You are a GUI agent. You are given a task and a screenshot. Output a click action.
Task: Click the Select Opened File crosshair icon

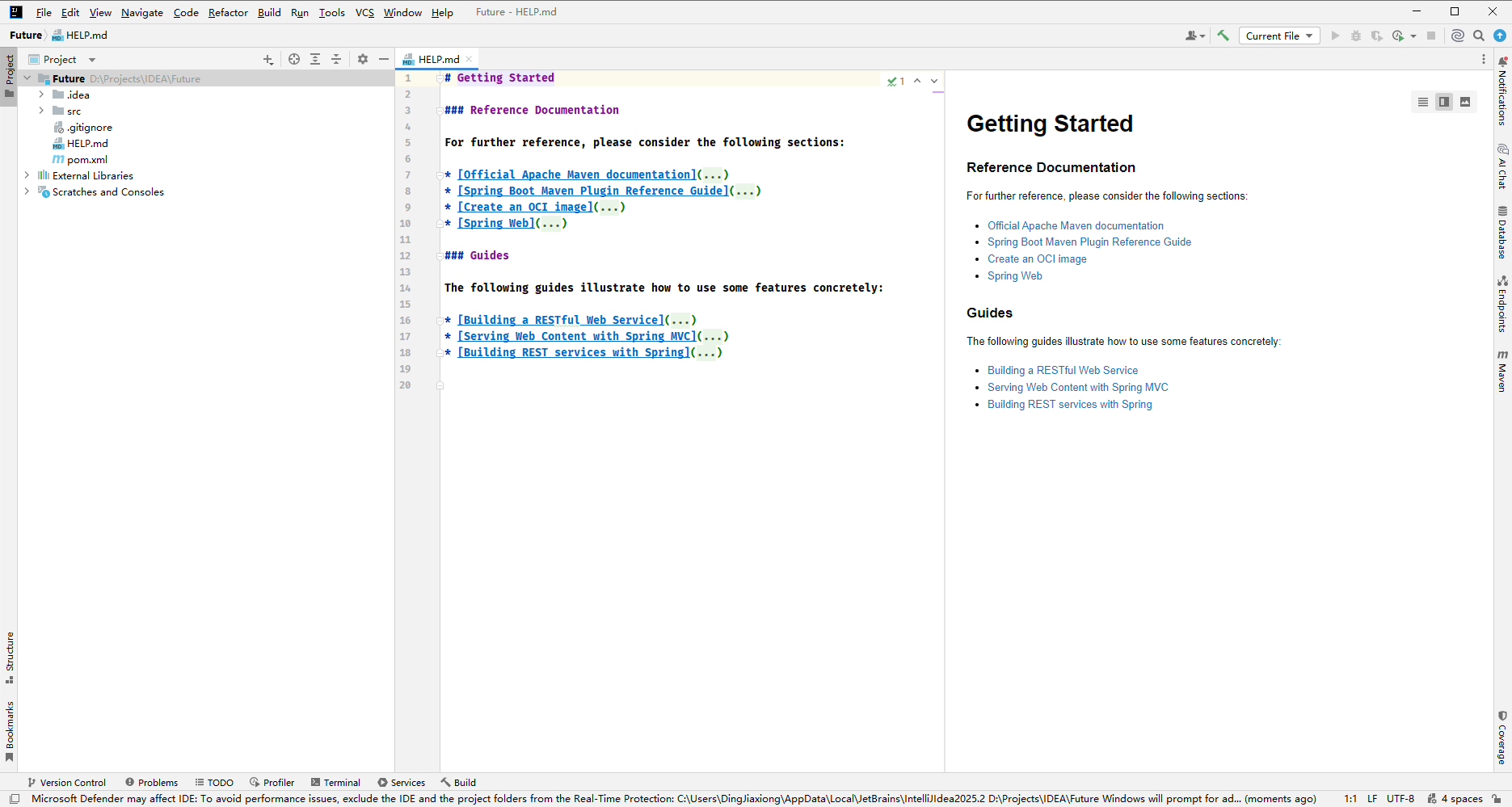pos(294,59)
